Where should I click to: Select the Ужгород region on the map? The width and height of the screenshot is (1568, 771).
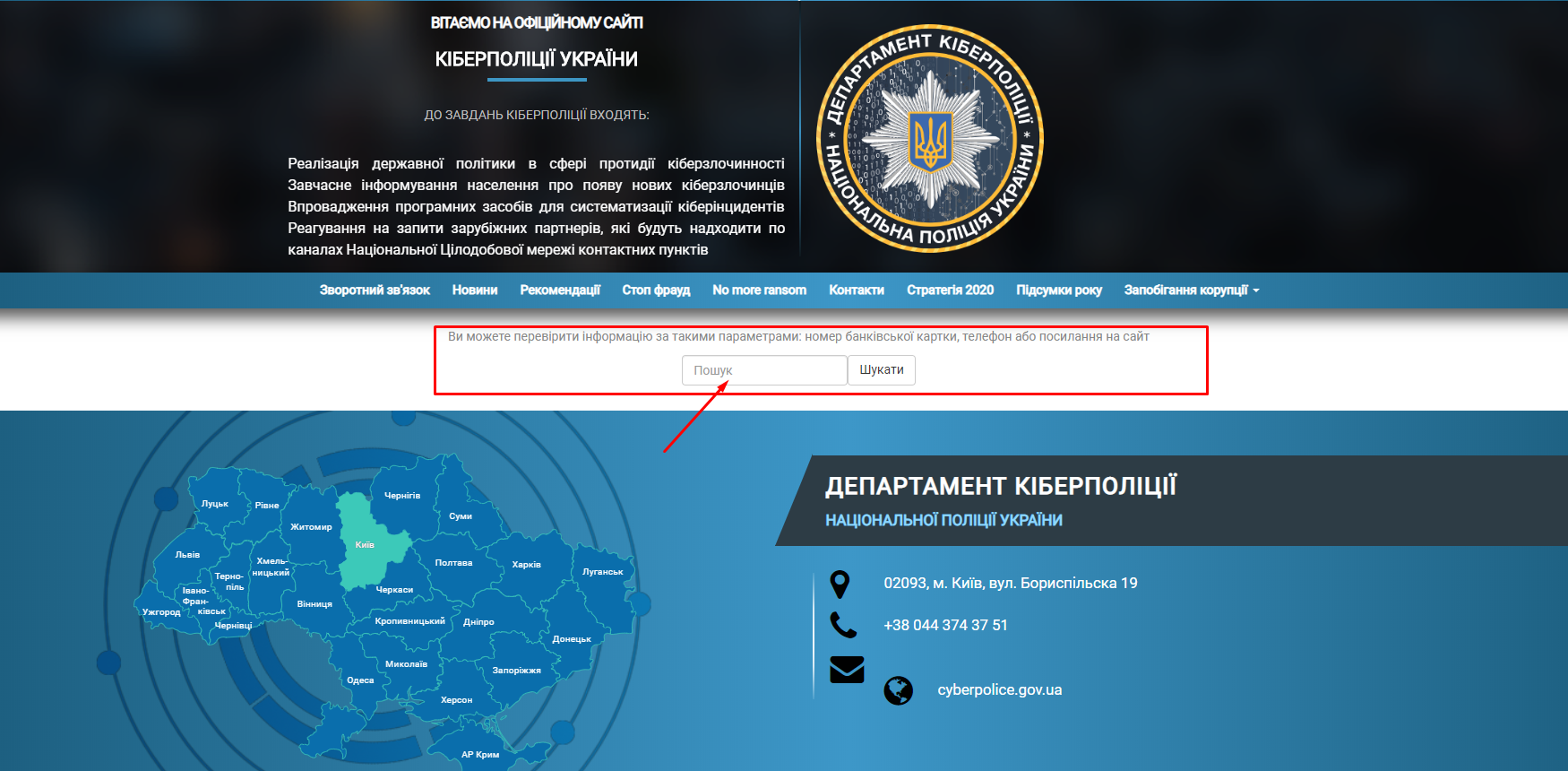[161, 612]
